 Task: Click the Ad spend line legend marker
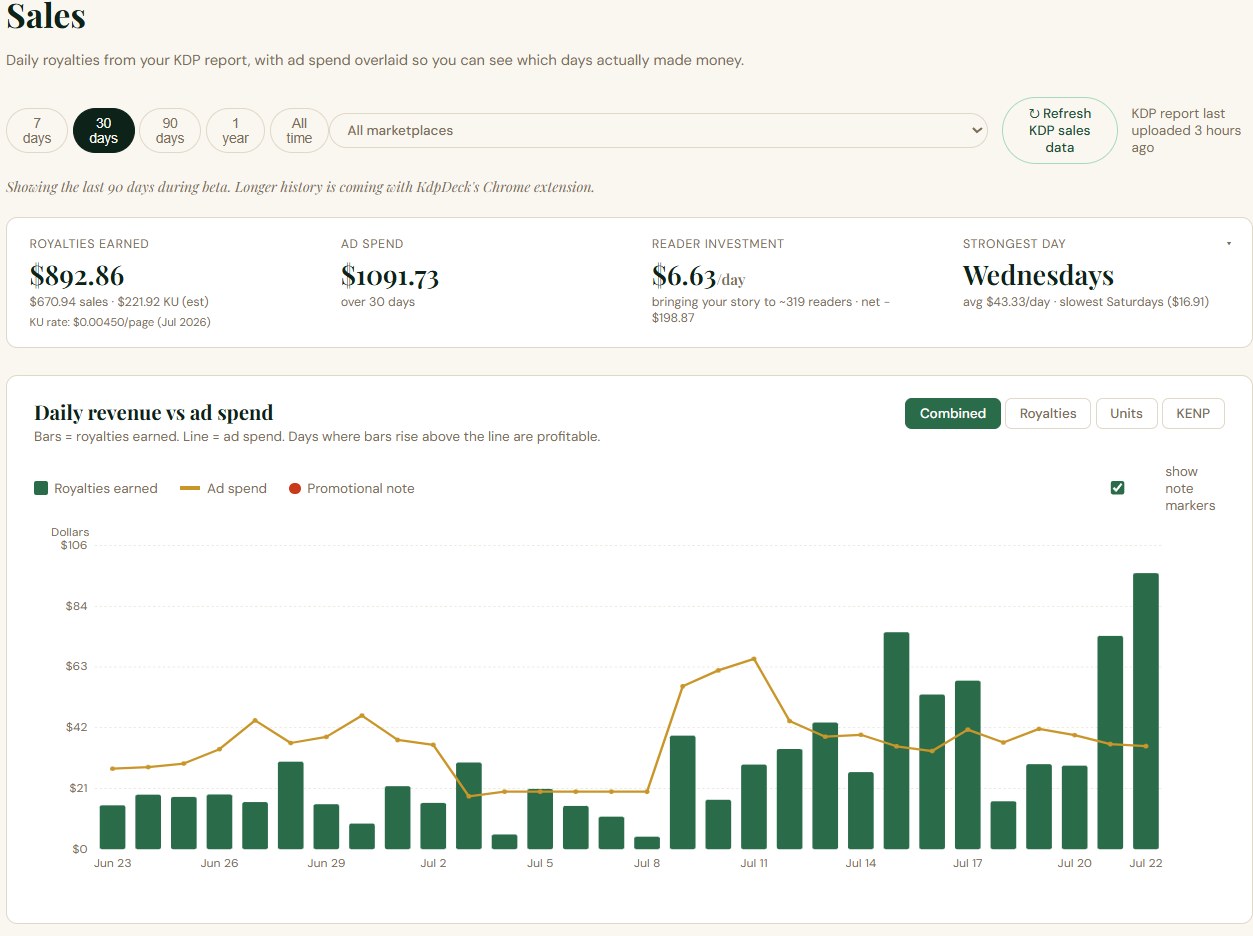[190, 488]
